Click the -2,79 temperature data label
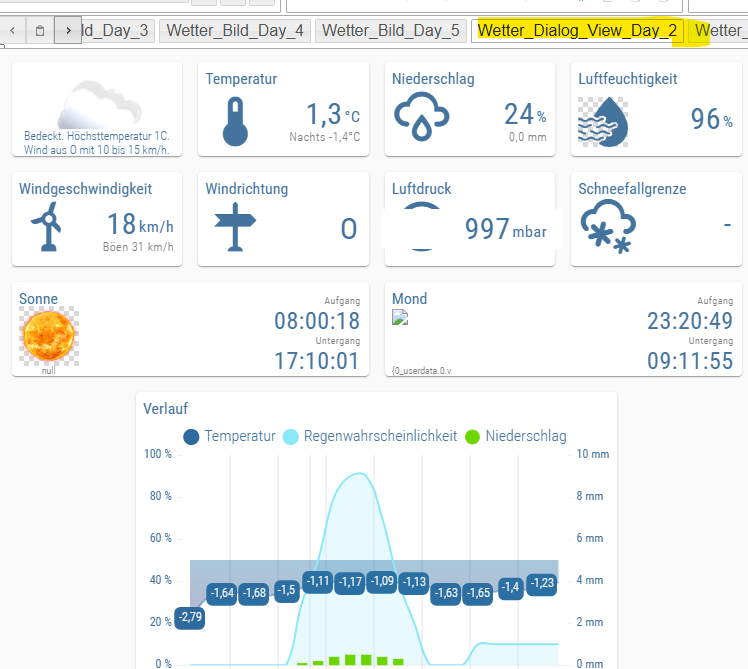This screenshot has width=748, height=669. (189, 618)
